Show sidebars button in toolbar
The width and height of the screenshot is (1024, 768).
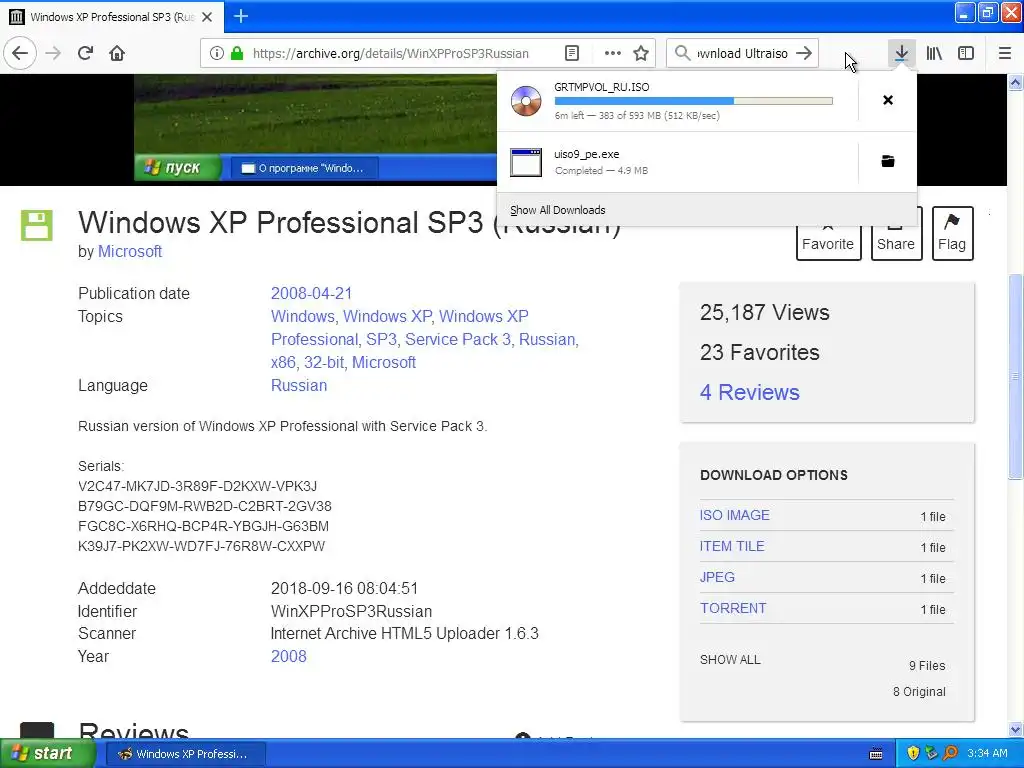pos(966,53)
